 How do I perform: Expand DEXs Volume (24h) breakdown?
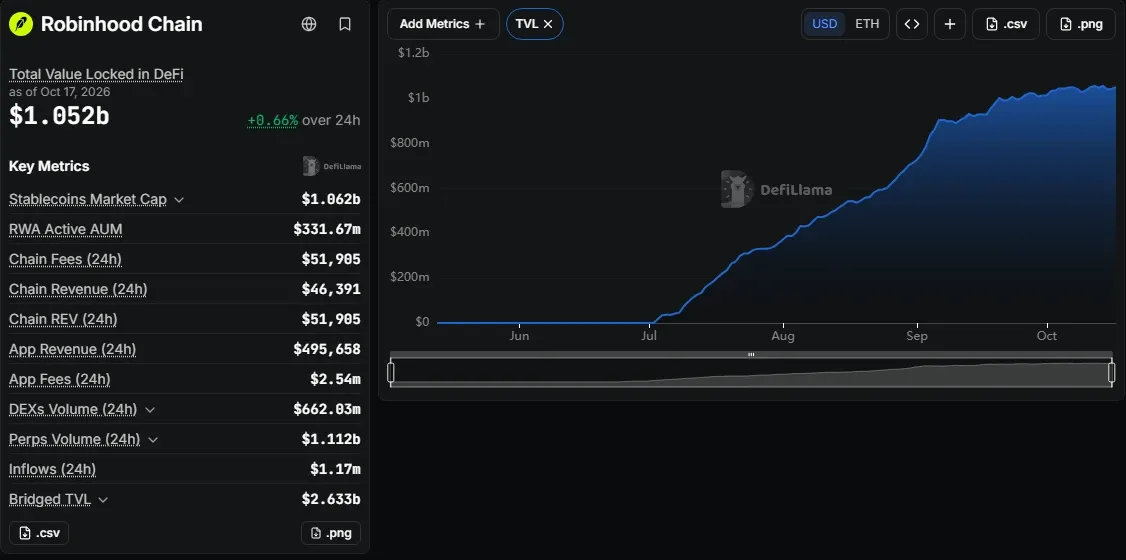tap(149, 409)
